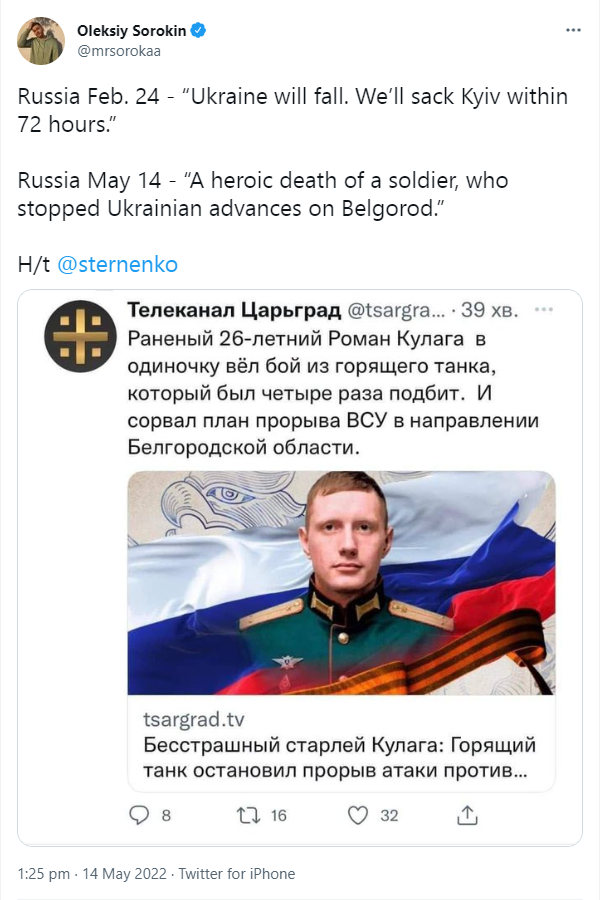Click the Oleksiy Sorokin display name

pyautogui.click(x=131, y=30)
